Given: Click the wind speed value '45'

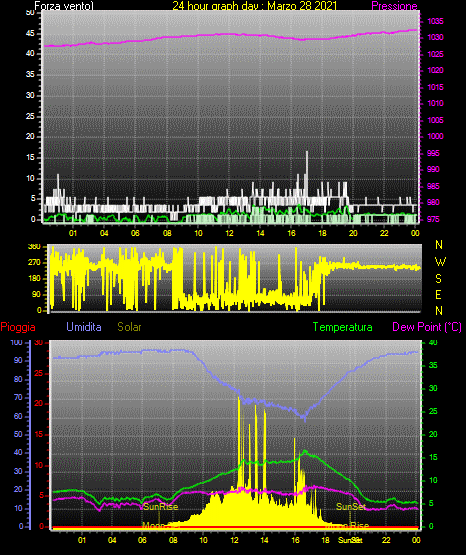Looking at the screenshot, I should click(x=30, y=34).
